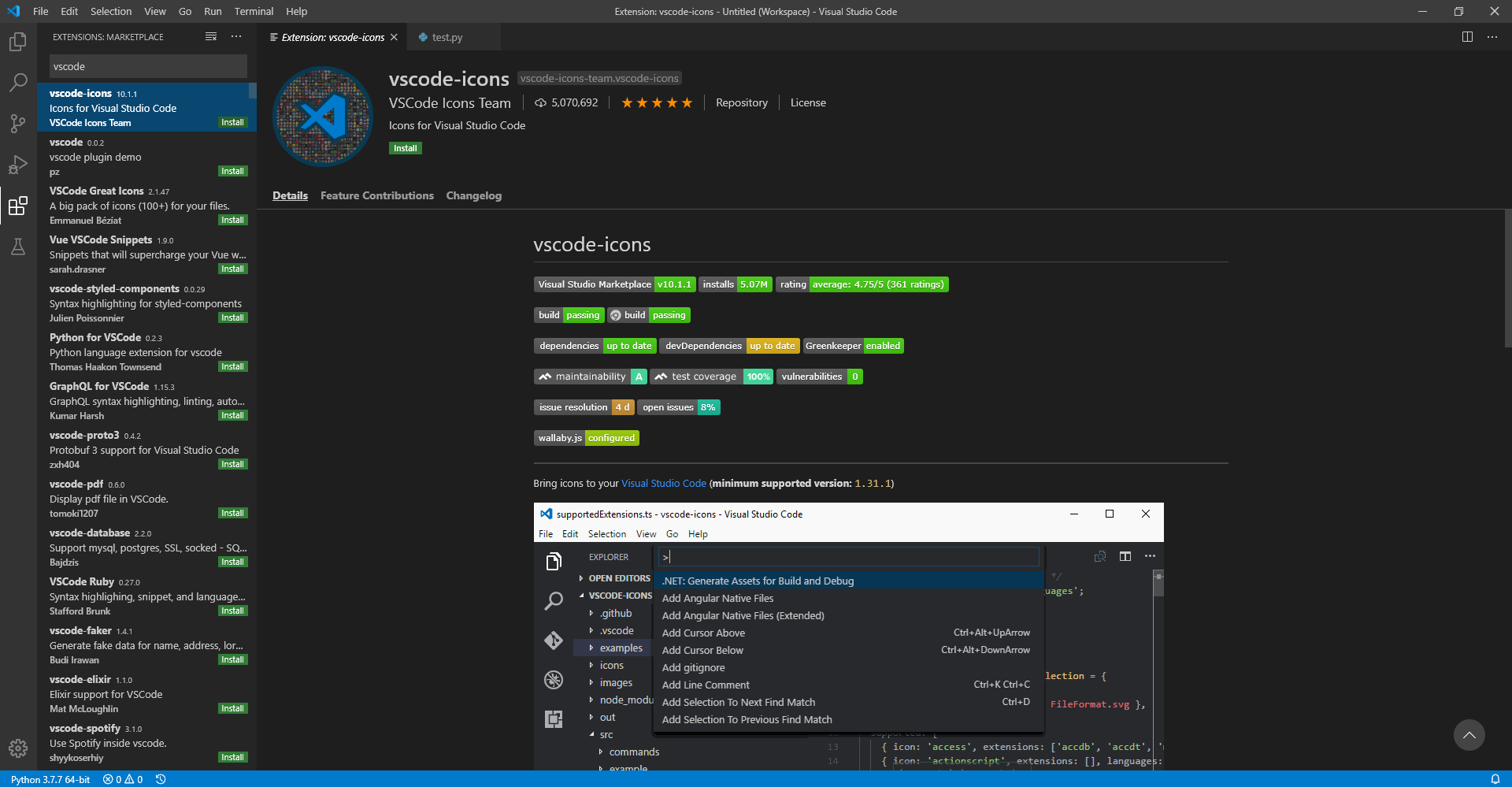
Task: Open the Run and Debug view
Action: [x=18, y=165]
